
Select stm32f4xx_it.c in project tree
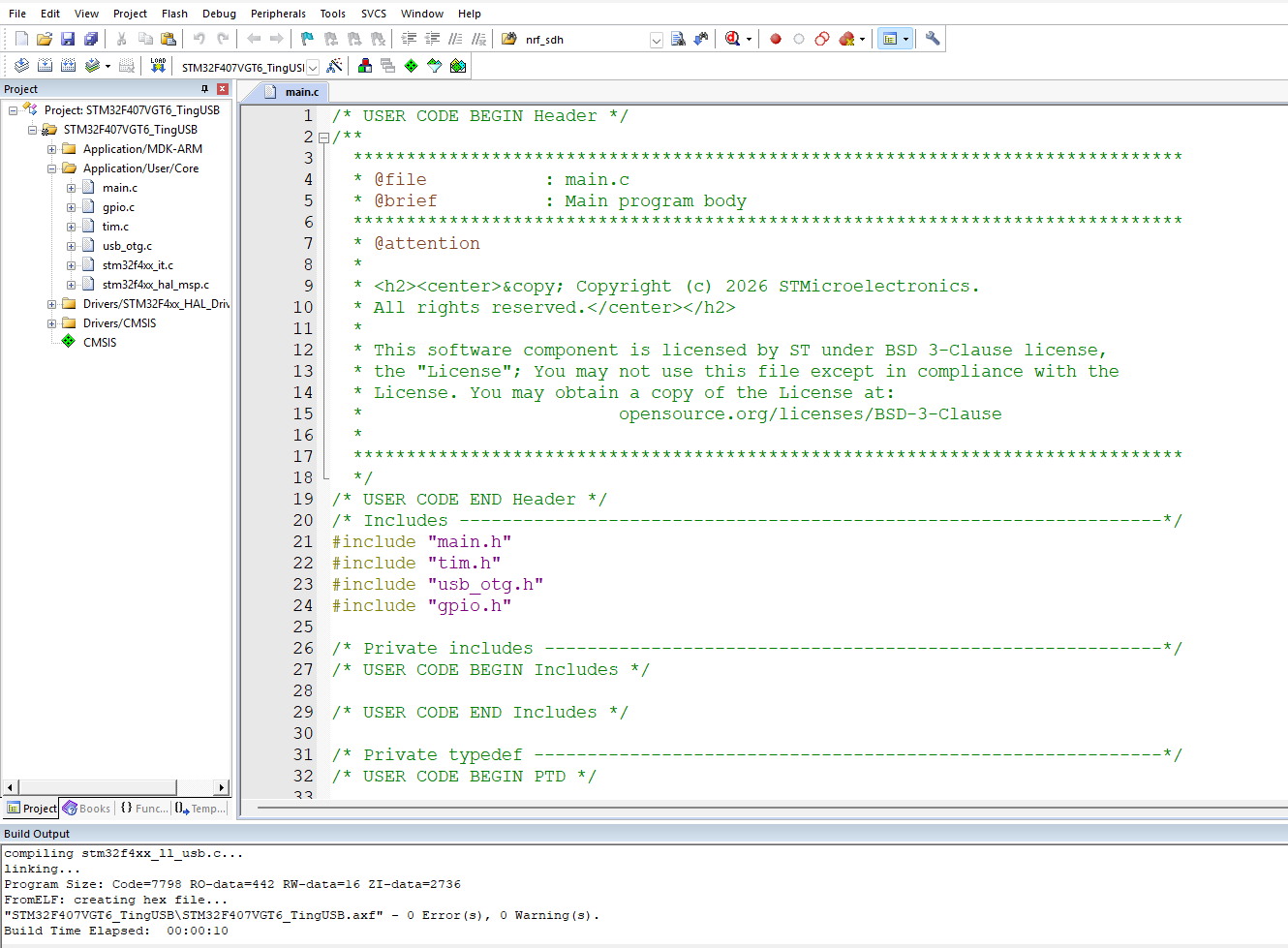pos(138,265)
